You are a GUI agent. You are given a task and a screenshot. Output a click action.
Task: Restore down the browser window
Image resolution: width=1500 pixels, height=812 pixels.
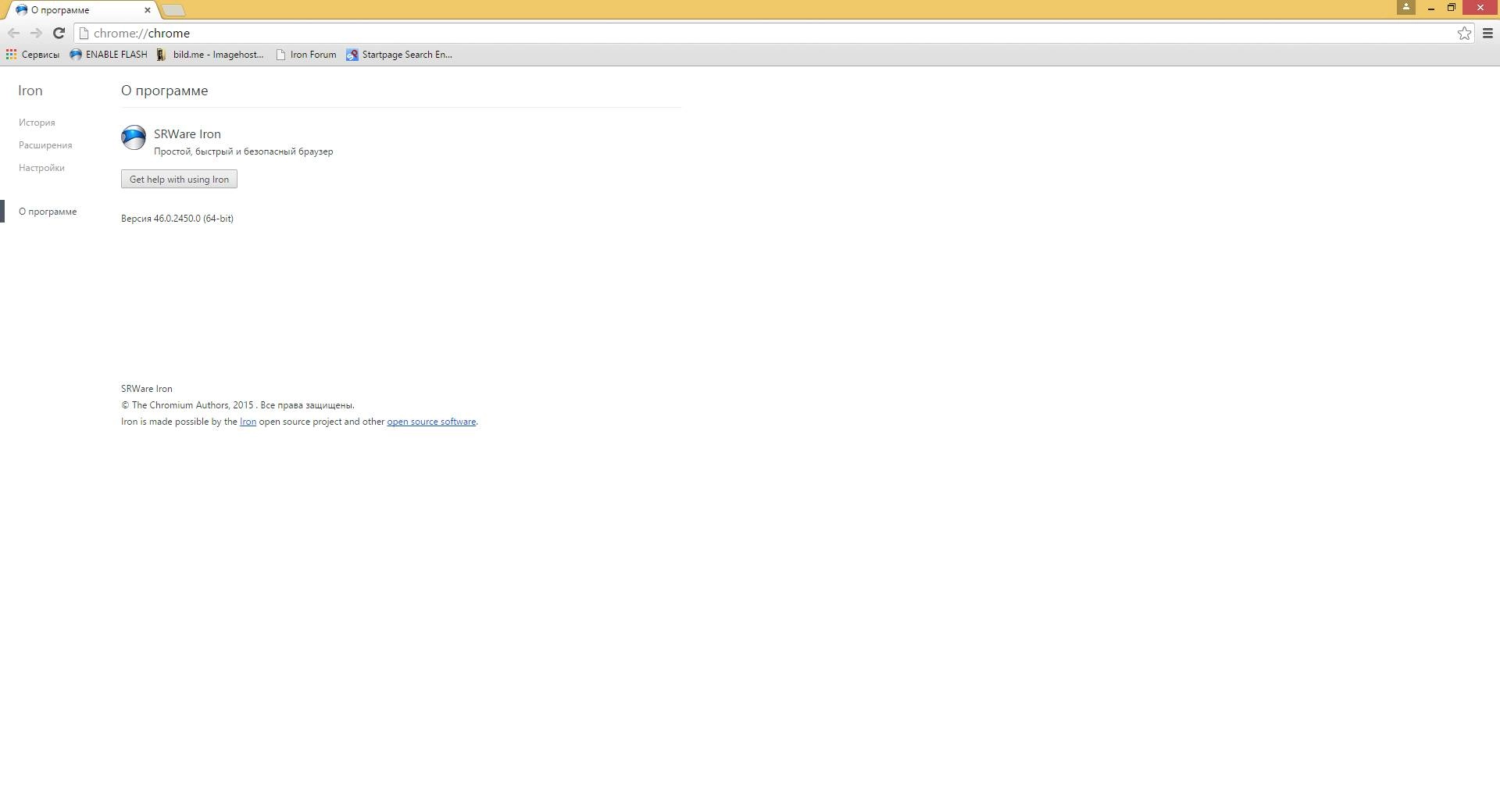[x=1451, y=8]
